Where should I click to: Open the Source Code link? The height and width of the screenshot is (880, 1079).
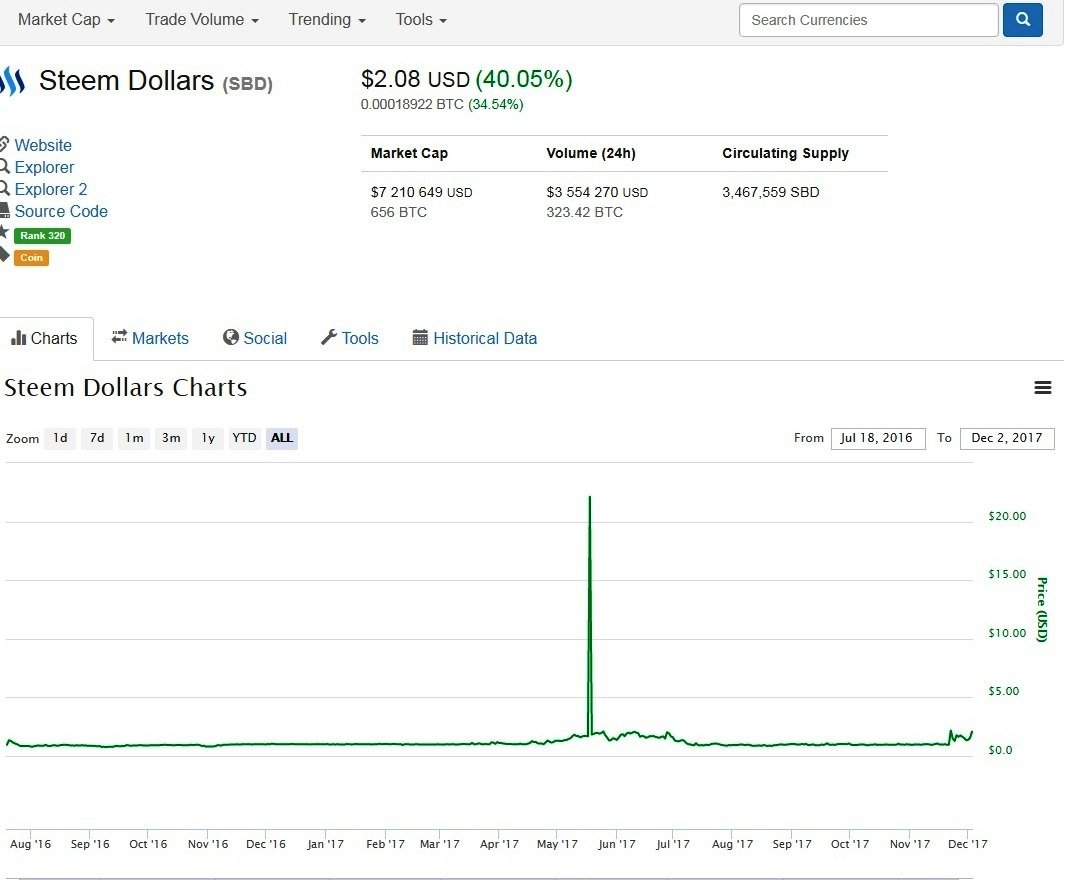[x=61, y=211]
